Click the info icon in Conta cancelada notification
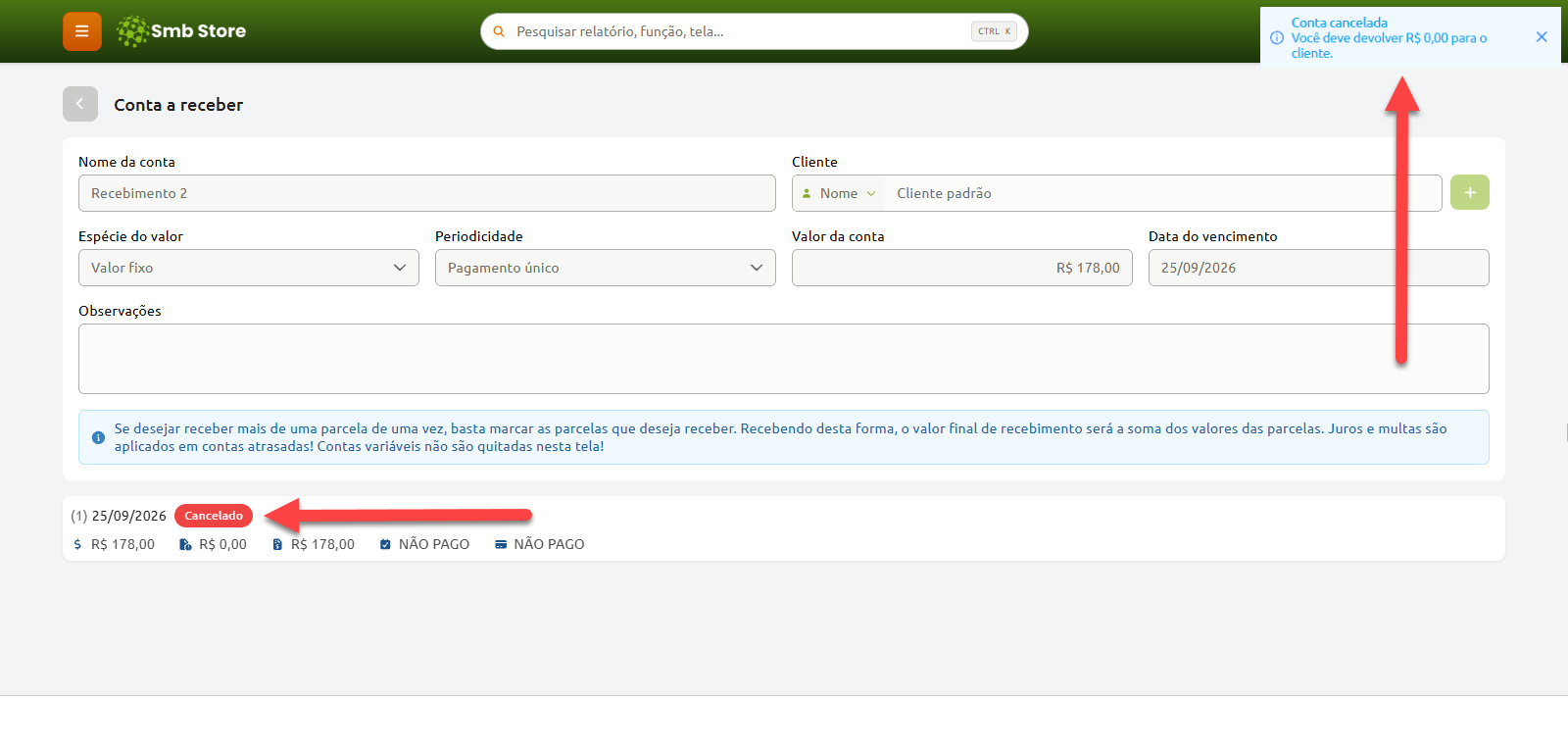This screenshot has width=1568, height=750. coord(1277,38)
